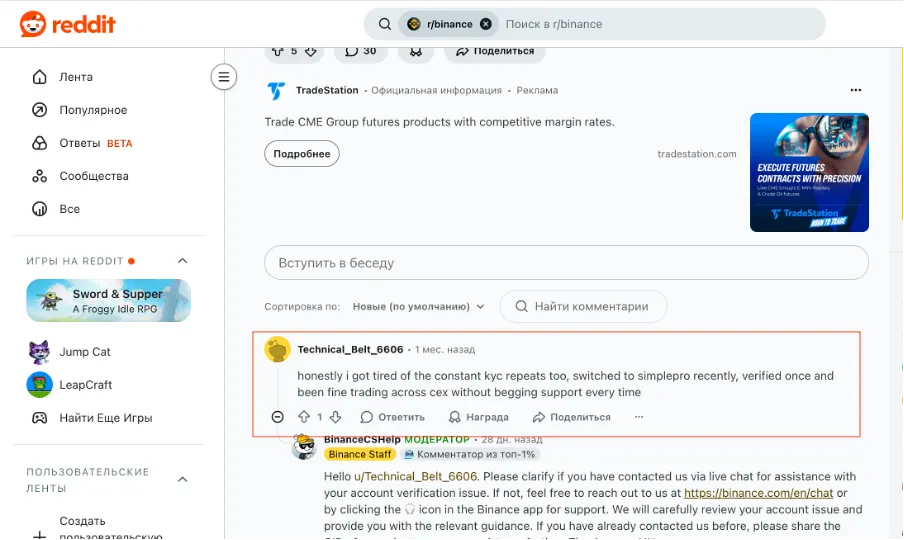This screenshot has width=904, height=540.
Task: Click Ответить on Technical_Belt_6606 comment
Action: click(393, 417)
